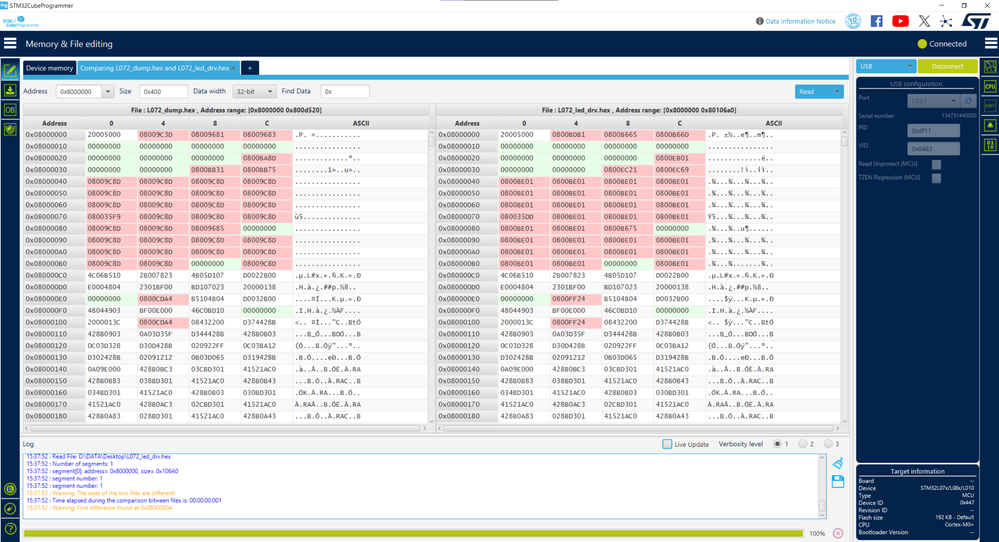Open the Data width 32-bit dropdown
This screenshot has height=542, width=999.
click(254, 92)
